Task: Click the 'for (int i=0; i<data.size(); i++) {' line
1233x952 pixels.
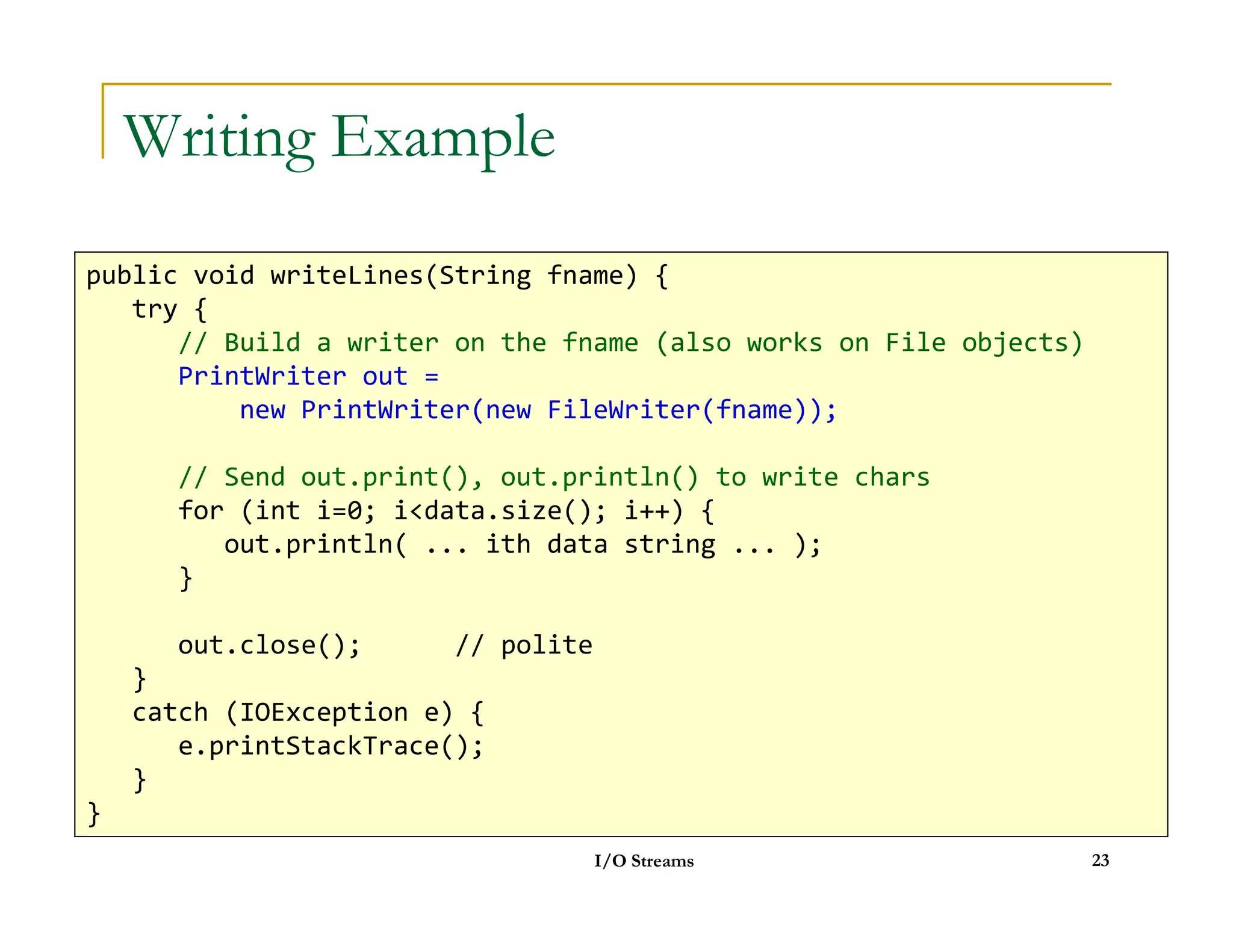Action: pyautogui.click(x=446, y=512)
